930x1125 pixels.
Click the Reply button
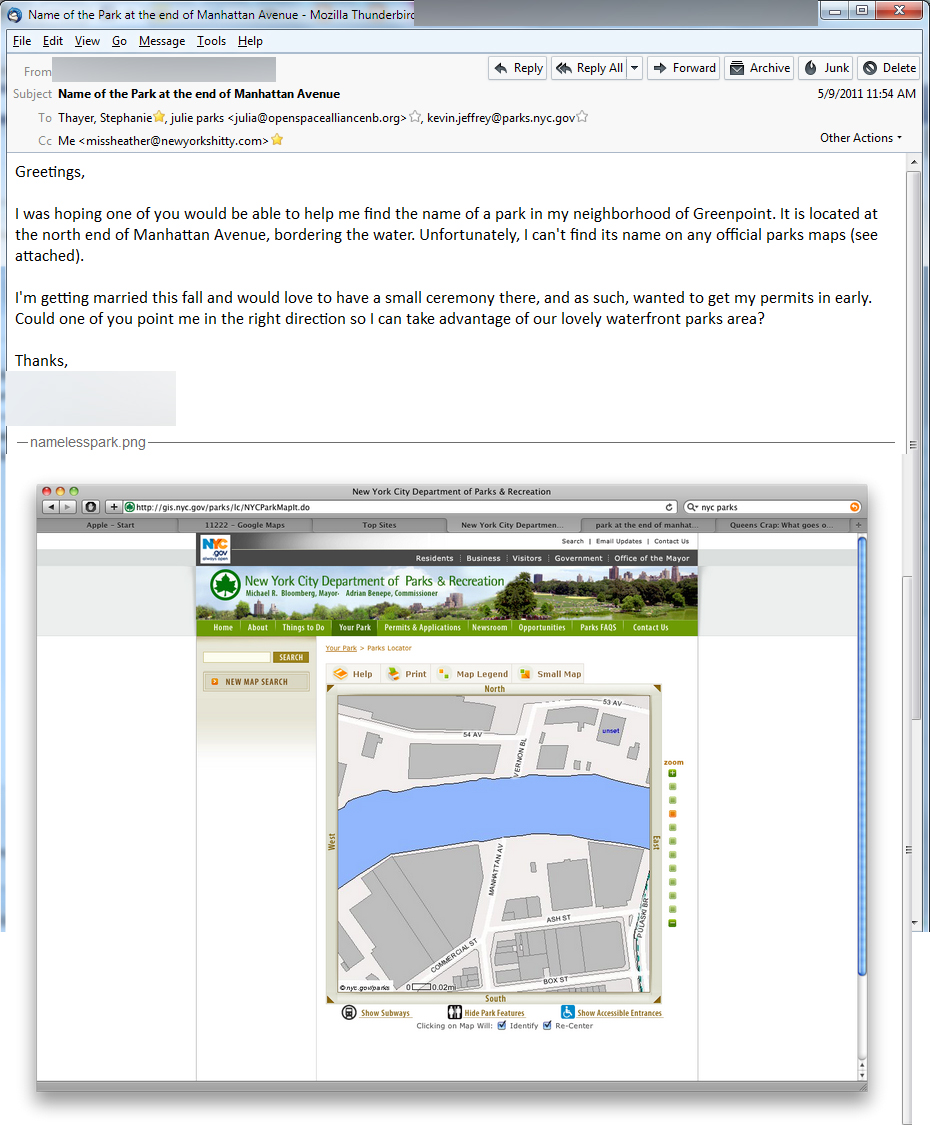(517, 68)
